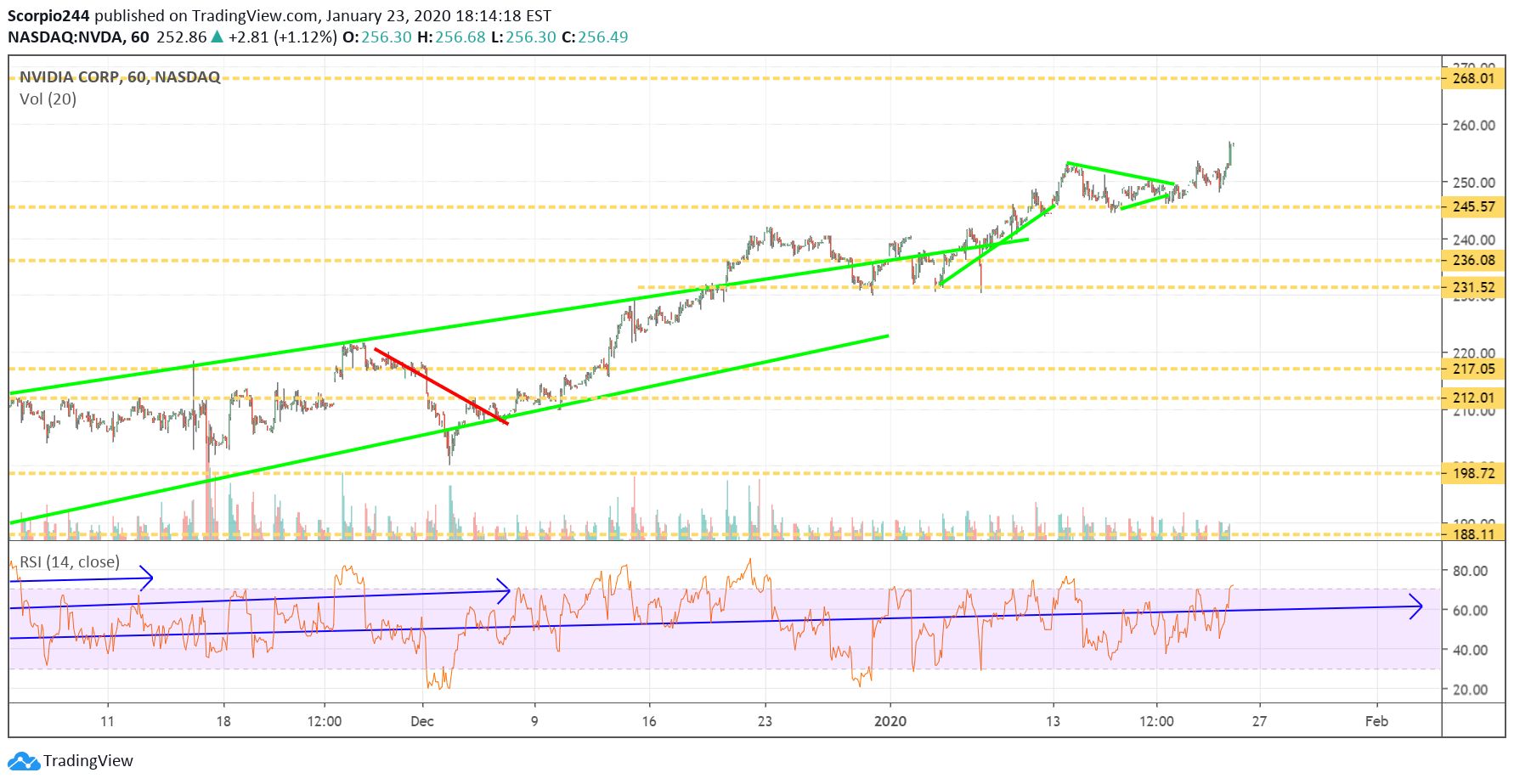This screenshot has height=784, width=1514.
Task: Click the 231.52 price level label
Action: [1473, 287]
